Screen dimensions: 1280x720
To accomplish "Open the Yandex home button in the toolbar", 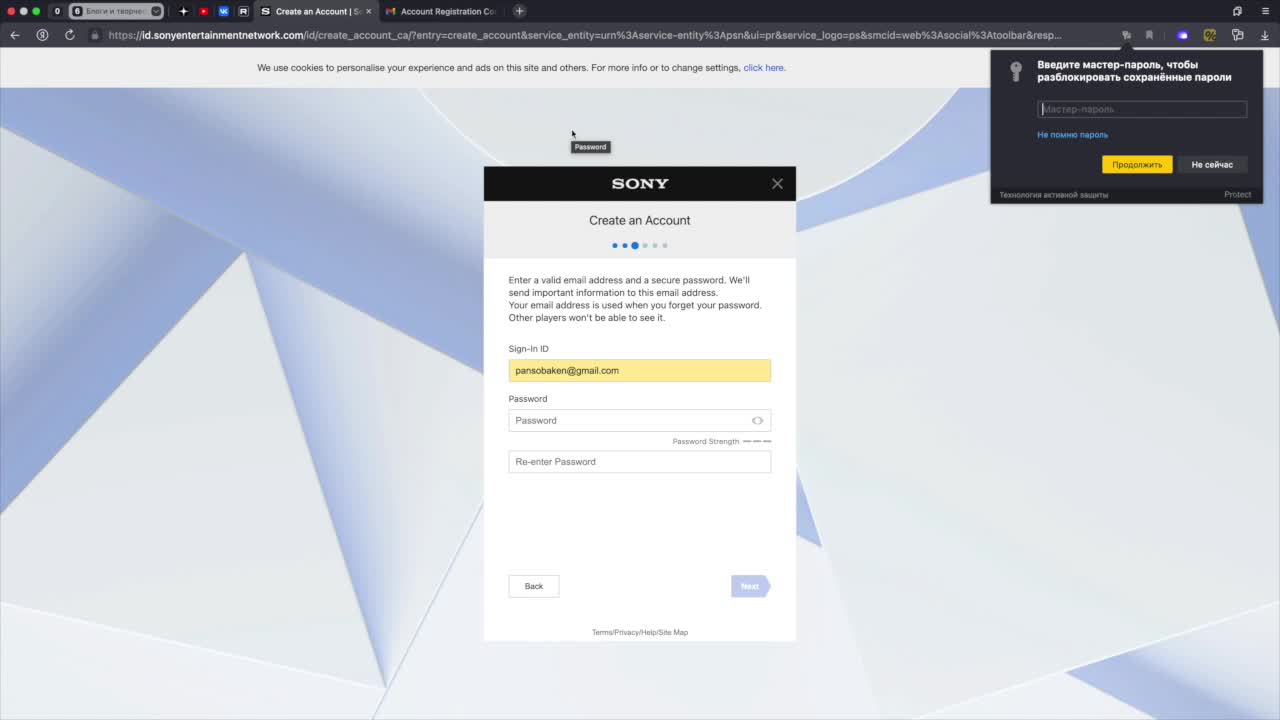I will tap(42, 35).
